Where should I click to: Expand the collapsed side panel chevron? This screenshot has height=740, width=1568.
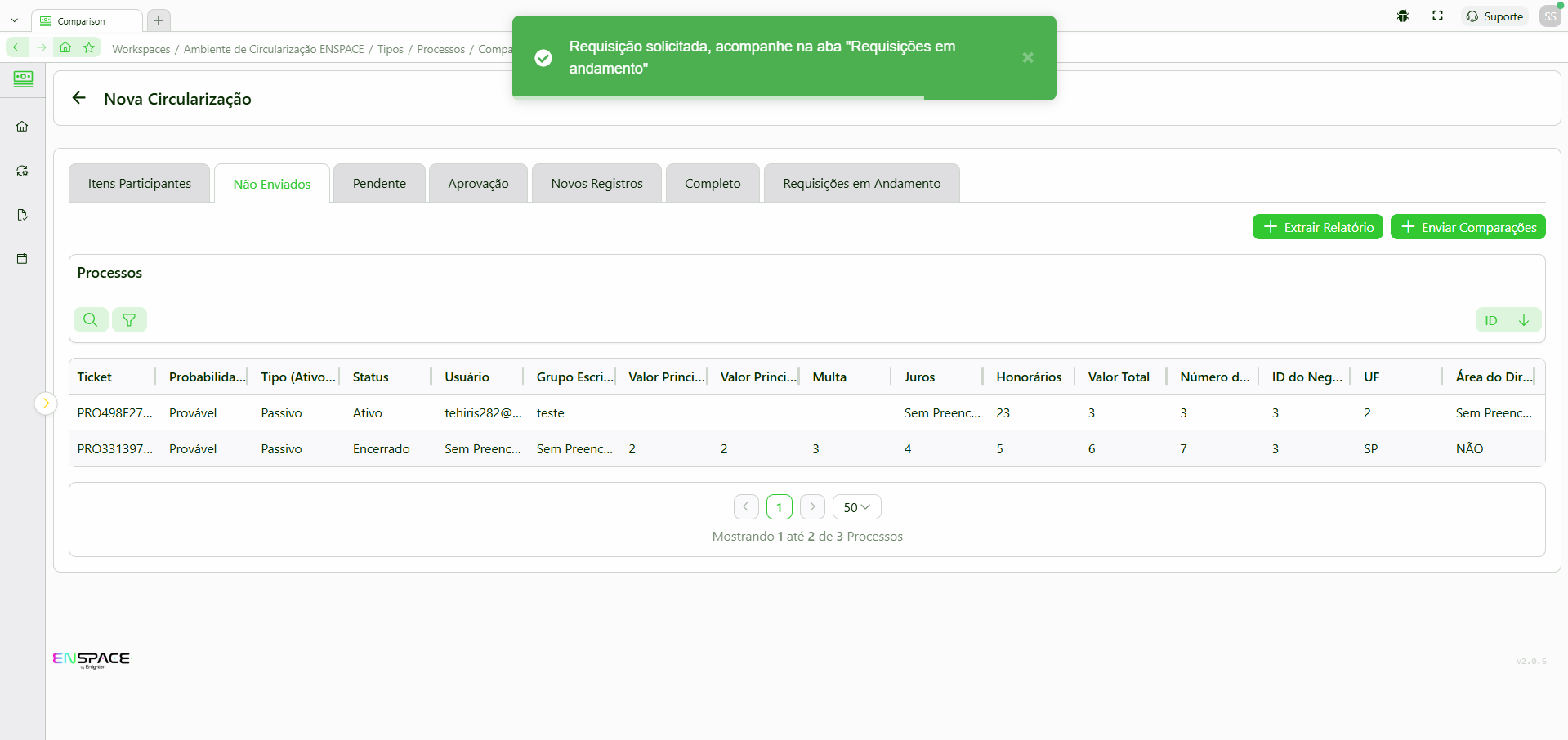46,403
